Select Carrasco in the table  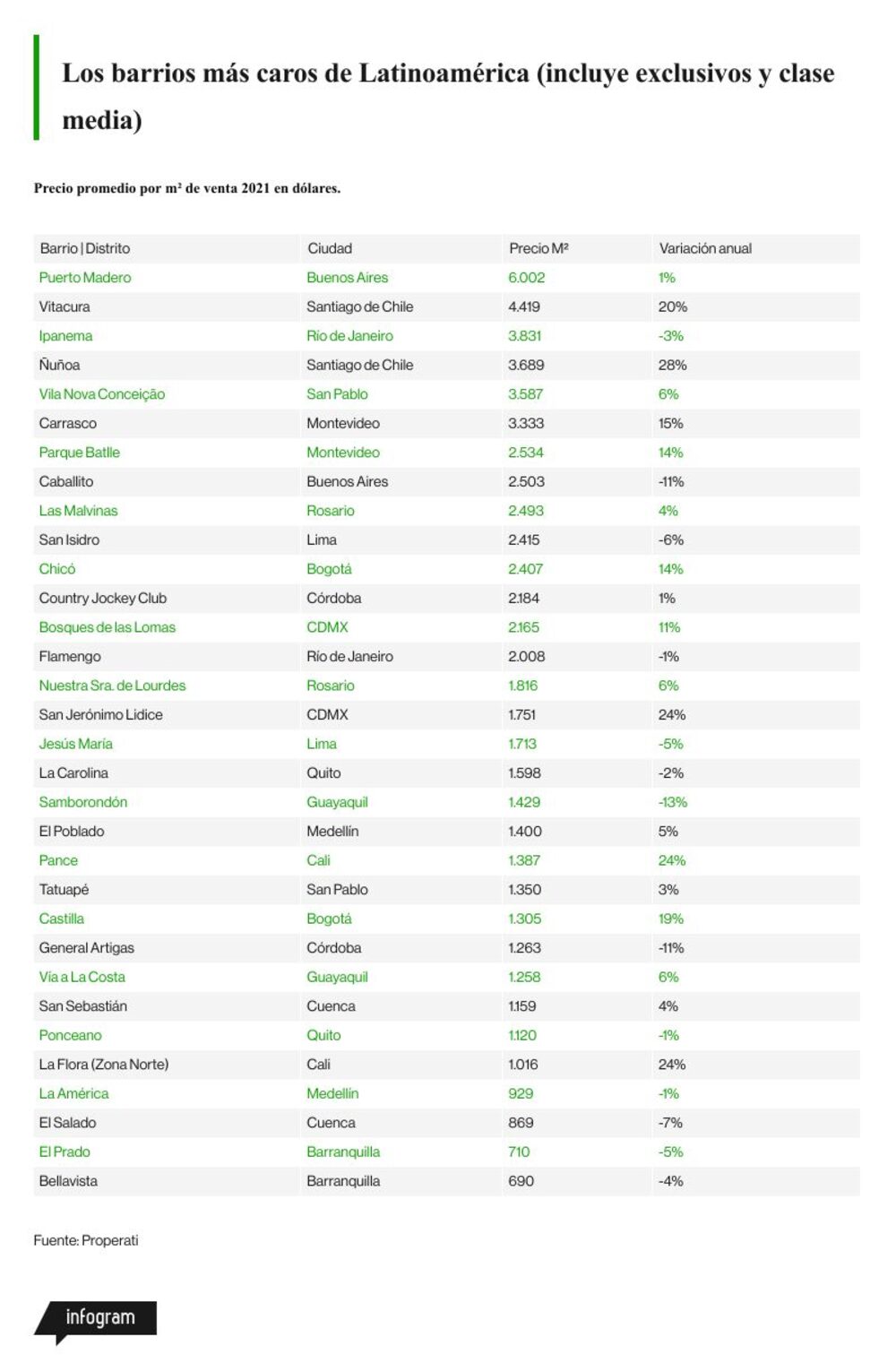click(68, 423)
